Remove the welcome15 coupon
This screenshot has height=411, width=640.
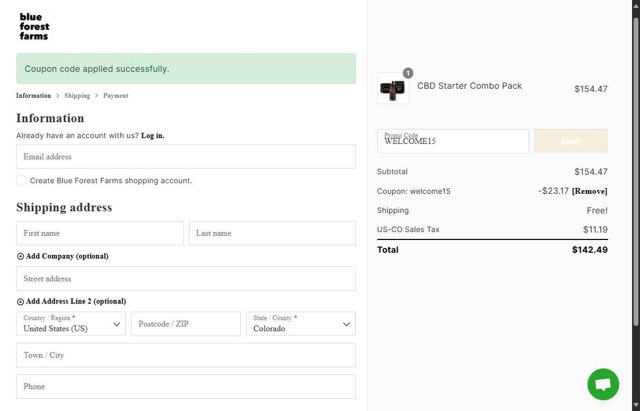[589, 191]
